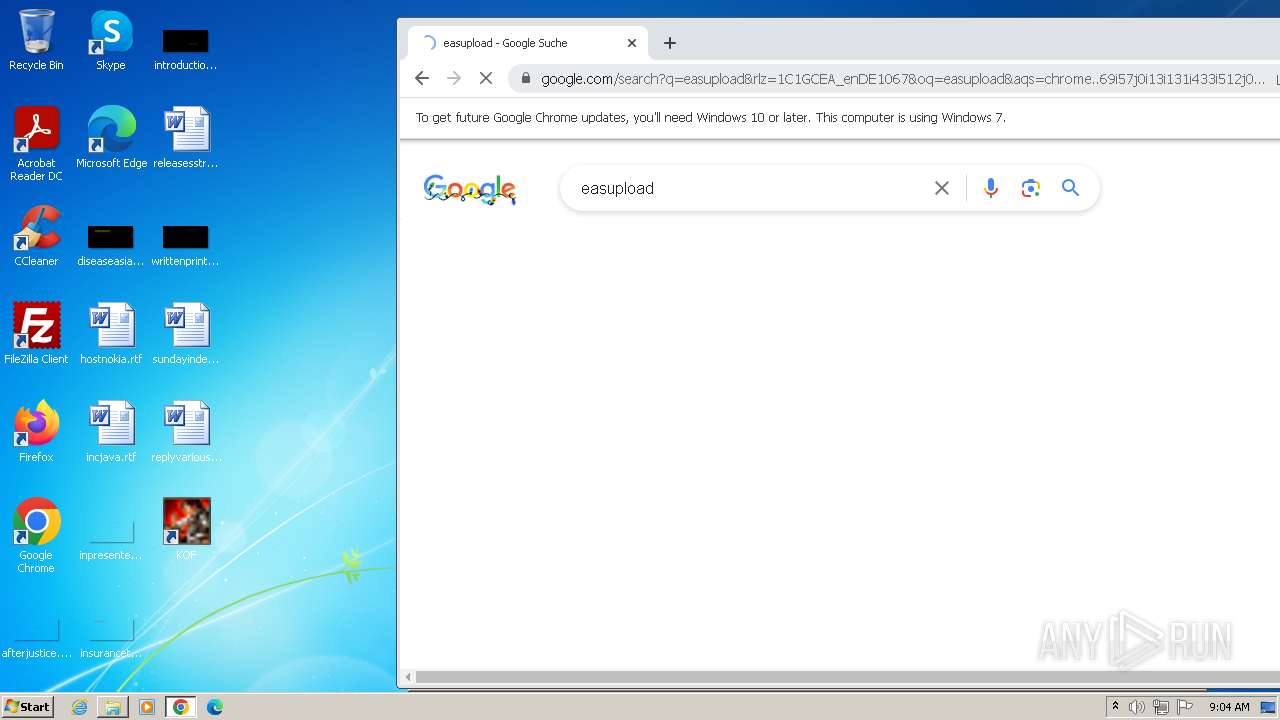Start voice search with the microphone

pyautogui.click(x=991, y=188)
